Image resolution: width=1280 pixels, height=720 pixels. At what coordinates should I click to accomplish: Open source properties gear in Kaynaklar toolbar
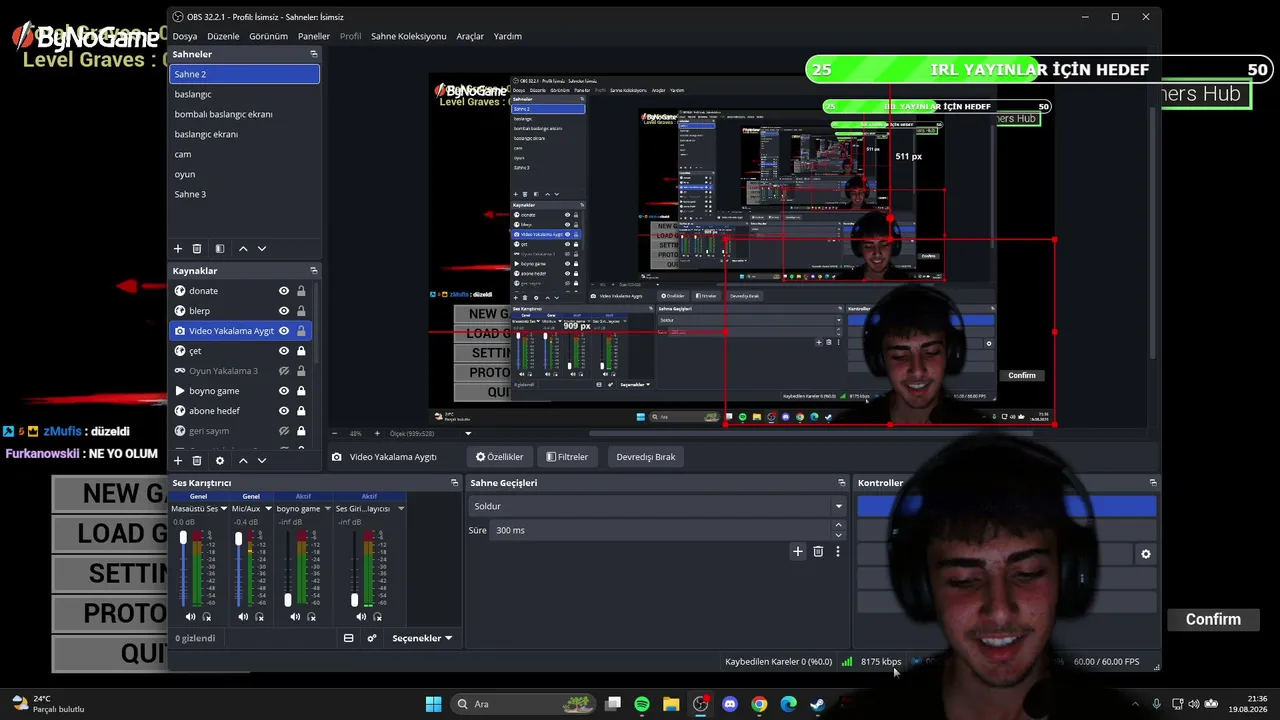220,461
